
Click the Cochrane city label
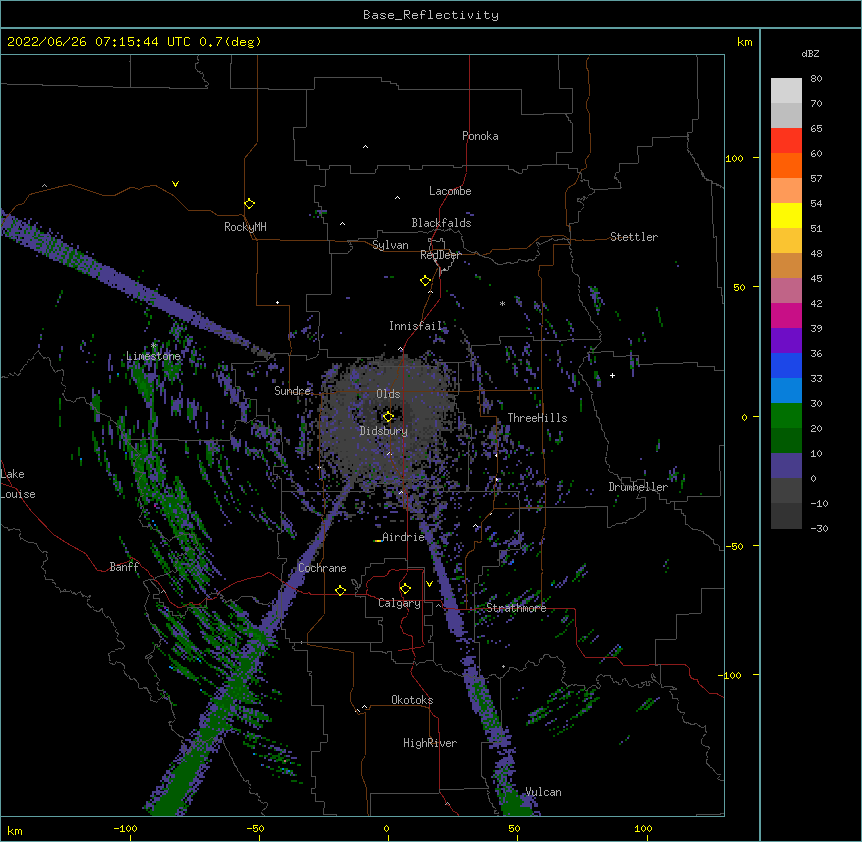pyautogui.click(x=322, y=568)
